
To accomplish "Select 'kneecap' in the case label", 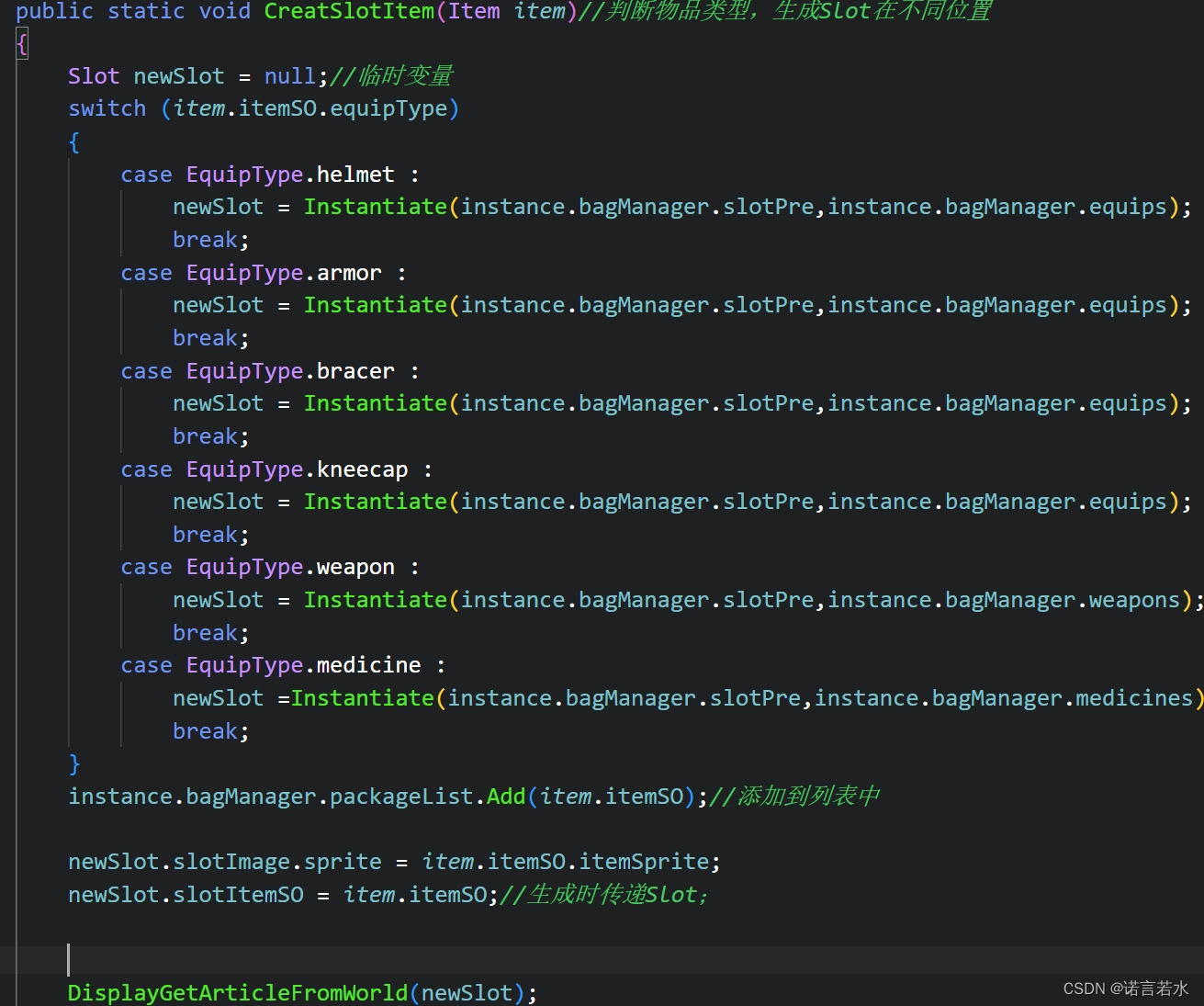I will click(362, 469).
